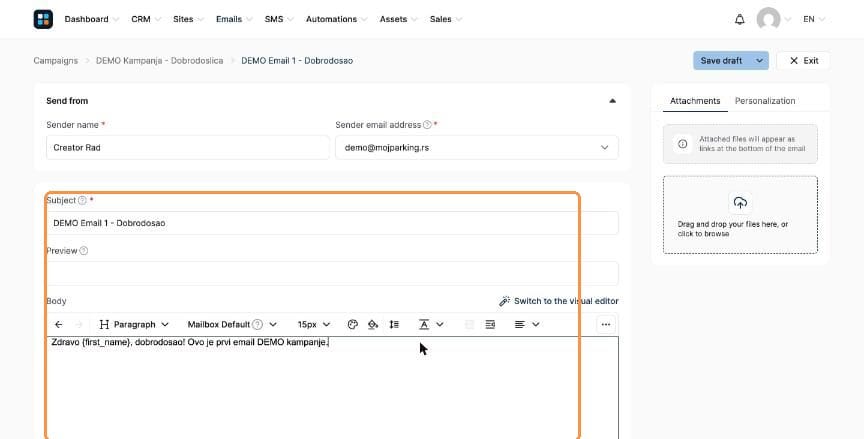This screenshot has width=864, height=439.
Task: Click help icon next to Mailbox Default
Action: [x=257, y=324]
